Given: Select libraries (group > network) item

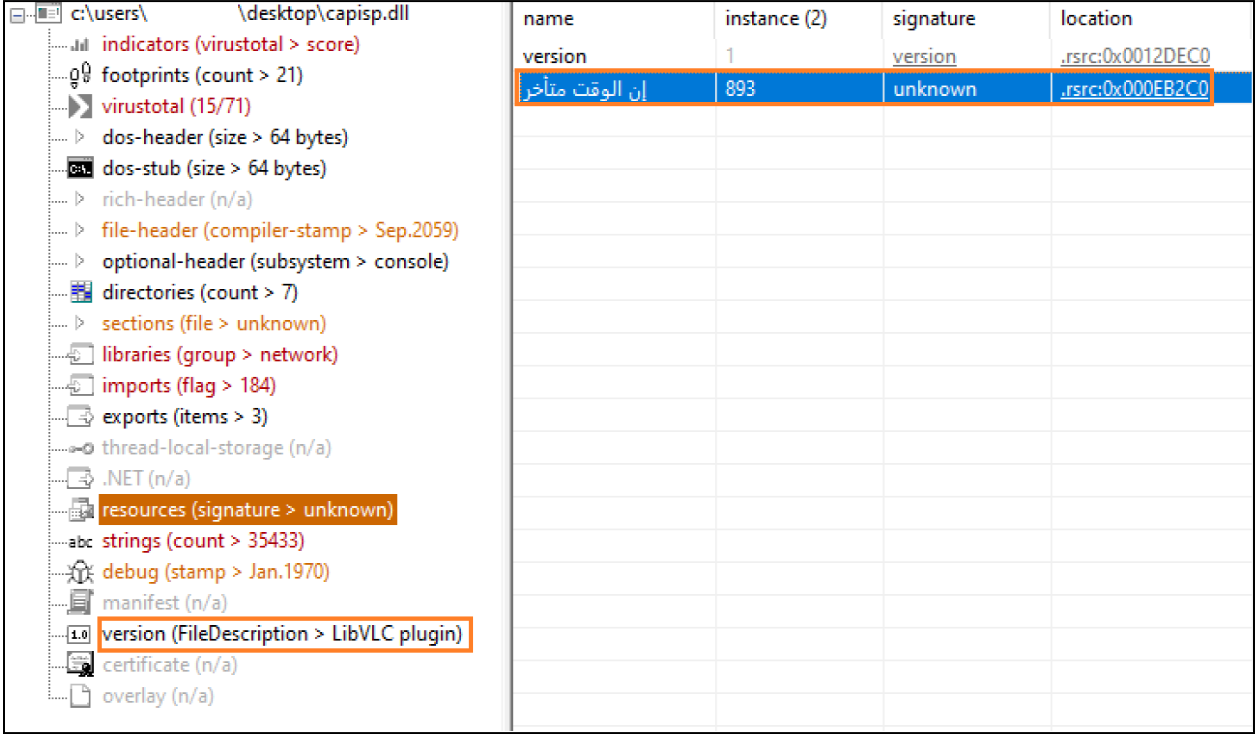Looking at the screenshot, I should click(x=219, y=355).
